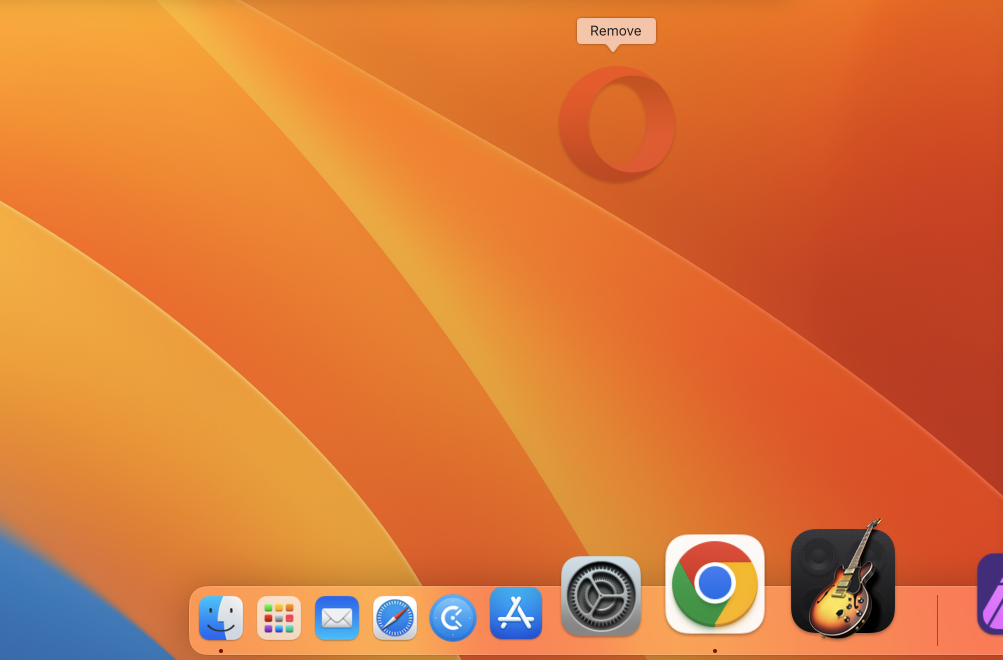Open System Settings gear icon
This screenshot has width=1003, height=660.
coord(601,596)
